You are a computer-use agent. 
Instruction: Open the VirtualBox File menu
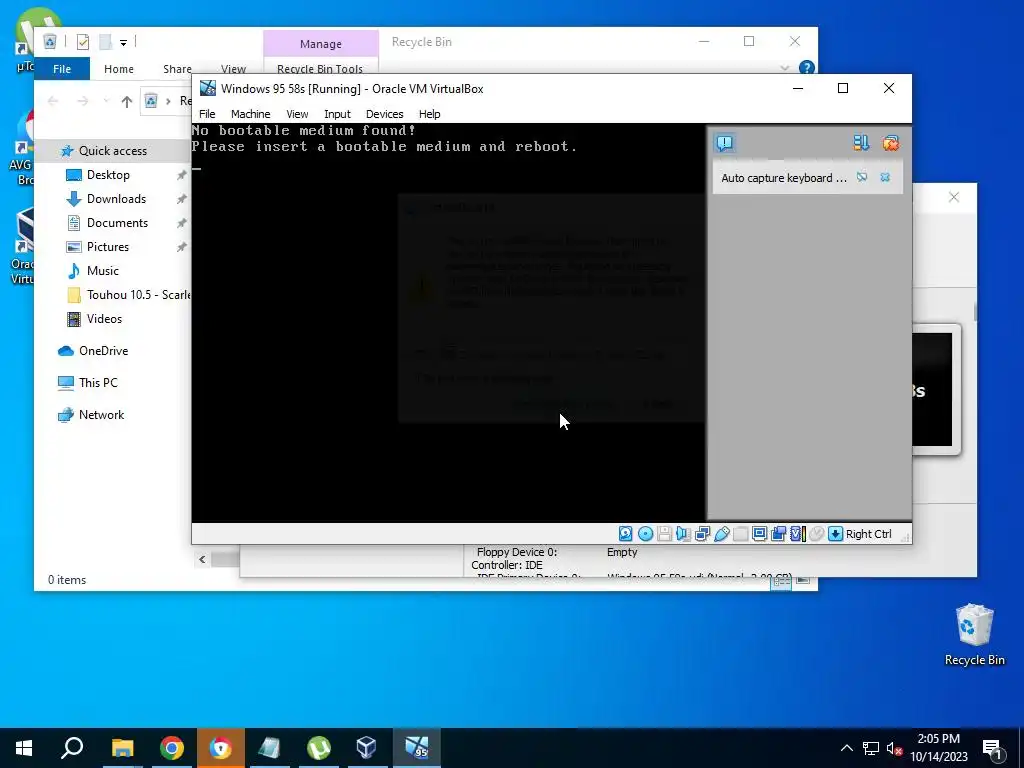(207, 114)
